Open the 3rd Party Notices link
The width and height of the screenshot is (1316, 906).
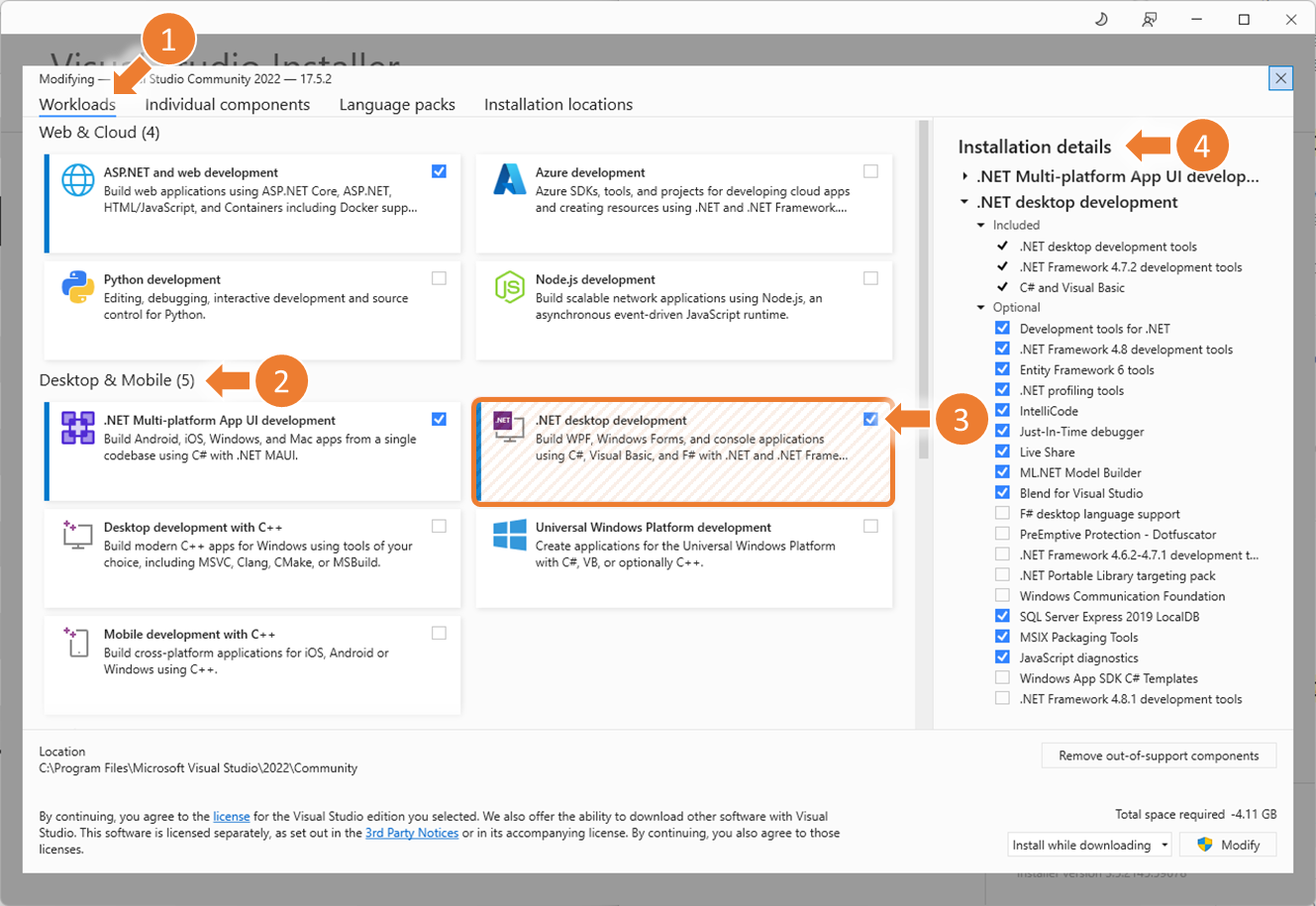click(412, 834)
